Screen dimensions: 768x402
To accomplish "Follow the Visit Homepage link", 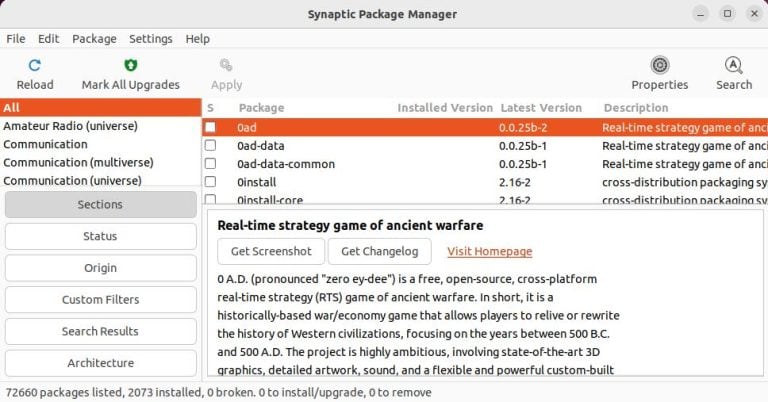I will pyautogui.click(x=489, y=251).
